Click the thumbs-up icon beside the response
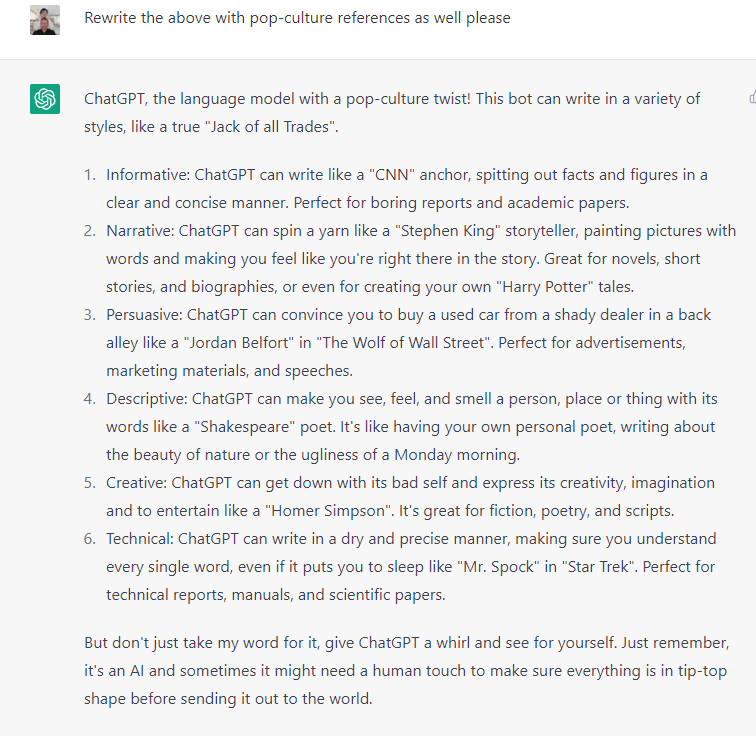This screenshot has height=736, width=756. (x=753, y=97)
